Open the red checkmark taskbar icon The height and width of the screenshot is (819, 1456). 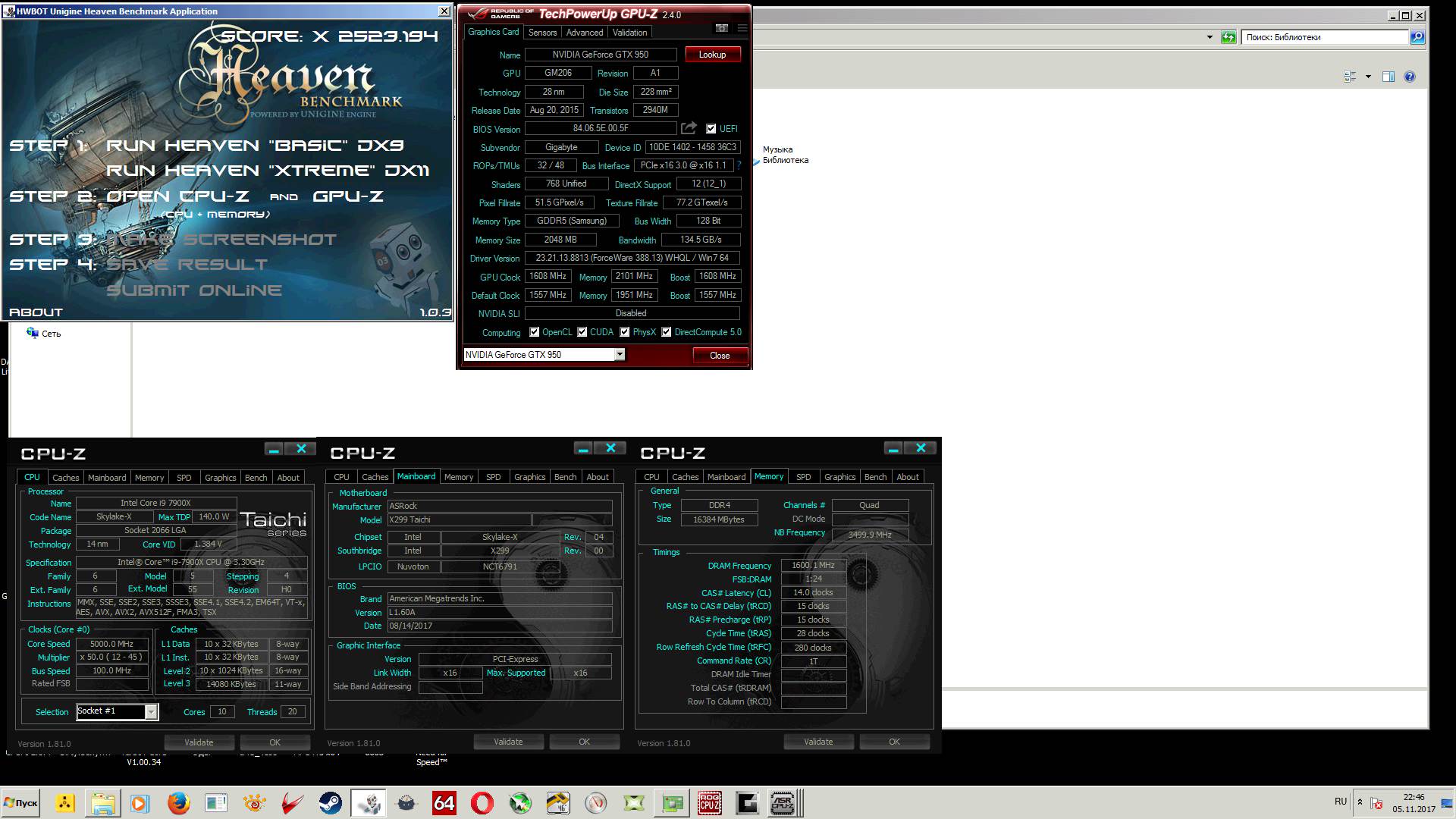coord(293,803)
